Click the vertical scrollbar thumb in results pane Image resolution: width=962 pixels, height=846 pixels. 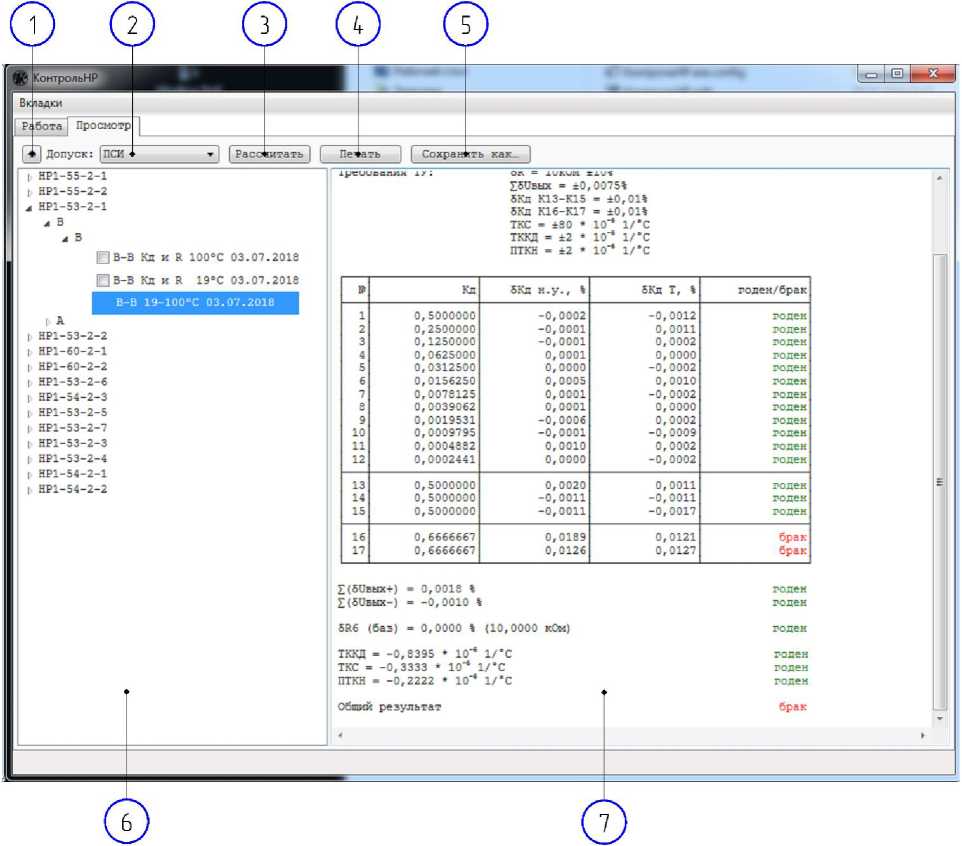[x=938, y=480]
